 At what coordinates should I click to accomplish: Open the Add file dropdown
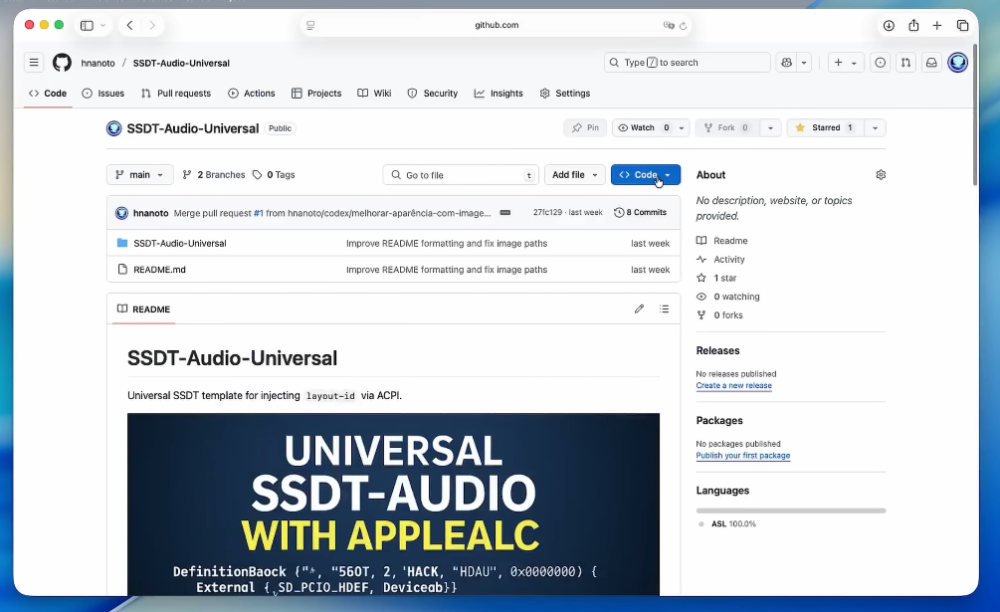[575, 175]
